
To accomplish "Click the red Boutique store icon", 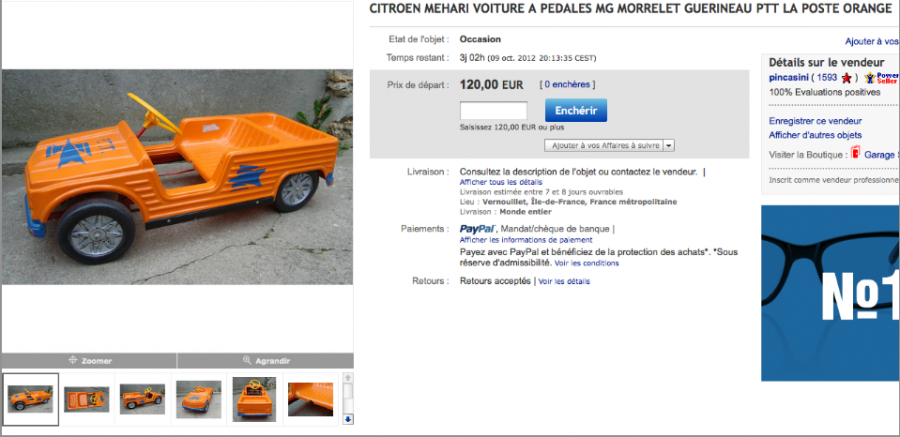I will click(855, 154).
